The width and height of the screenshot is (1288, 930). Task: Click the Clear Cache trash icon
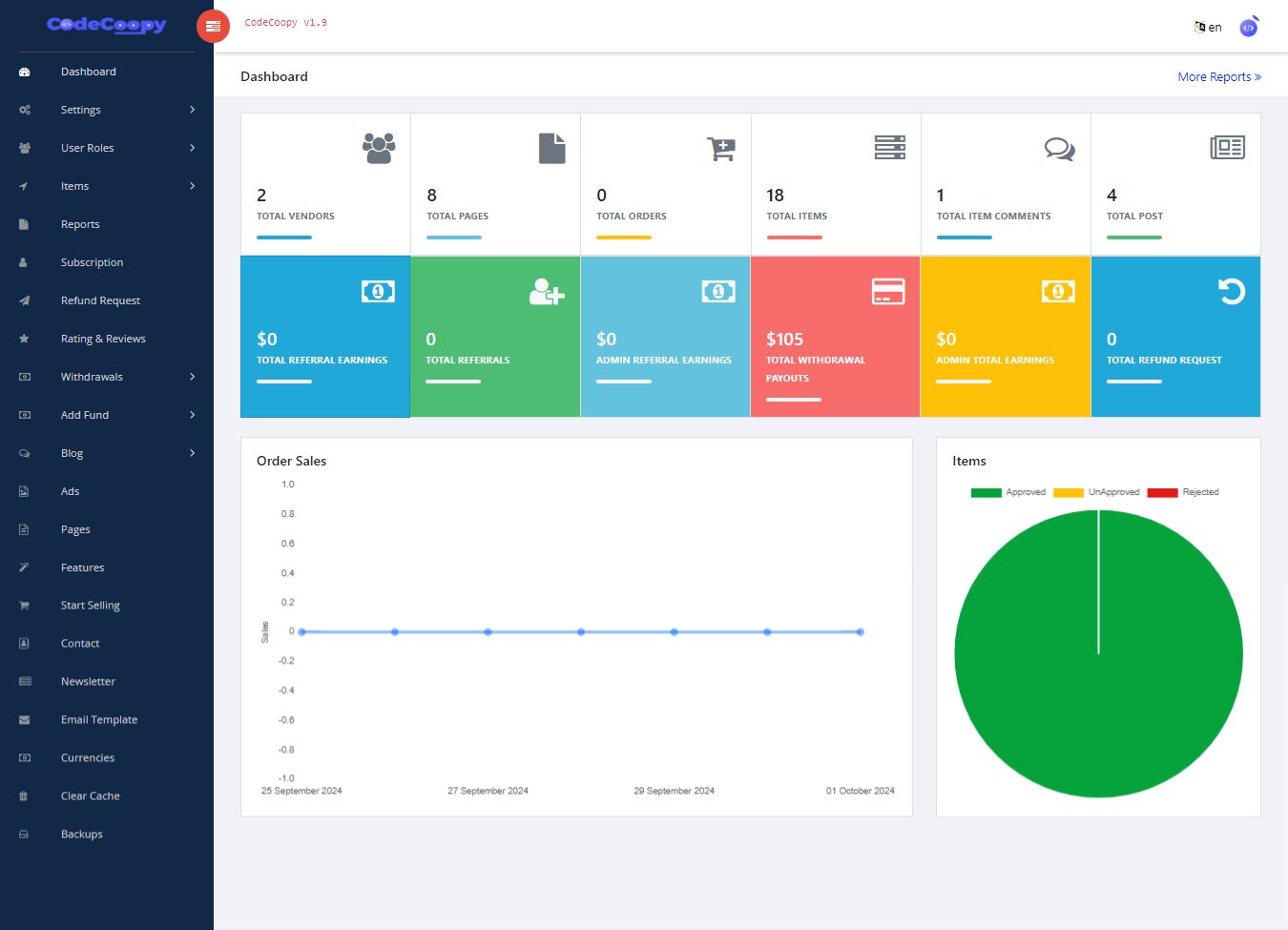pyautogui.click(x=24, y=796)
